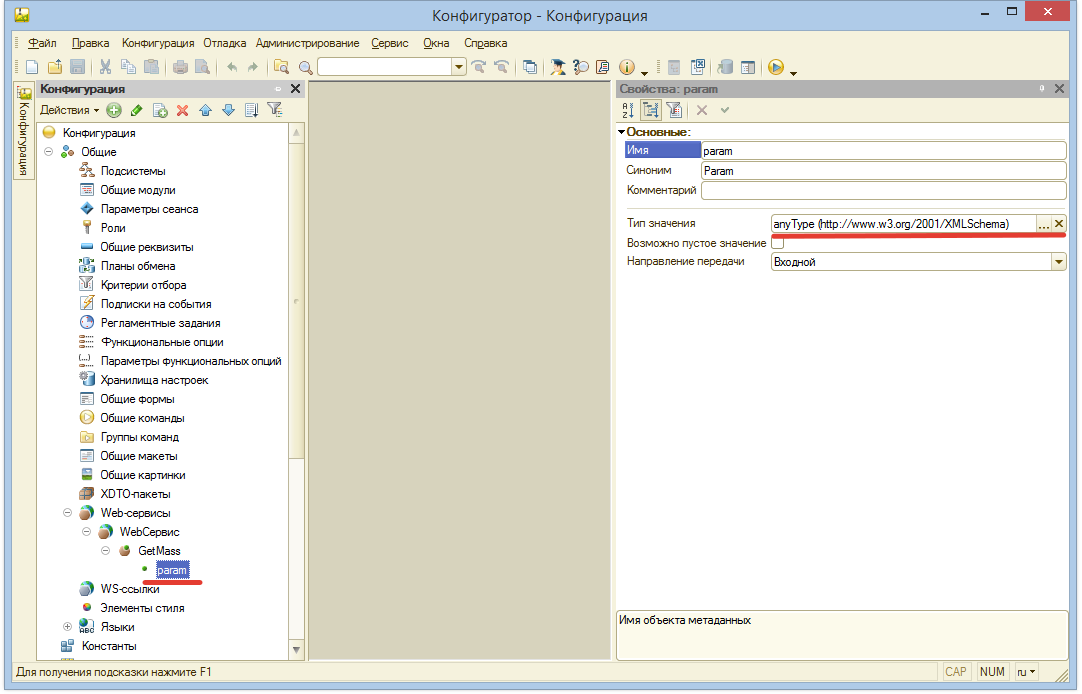This screenshot has height=694, width=1082.
Task: Toggle 'Возможно пустое значение' checkbox
Action: [x=778, y=243]
